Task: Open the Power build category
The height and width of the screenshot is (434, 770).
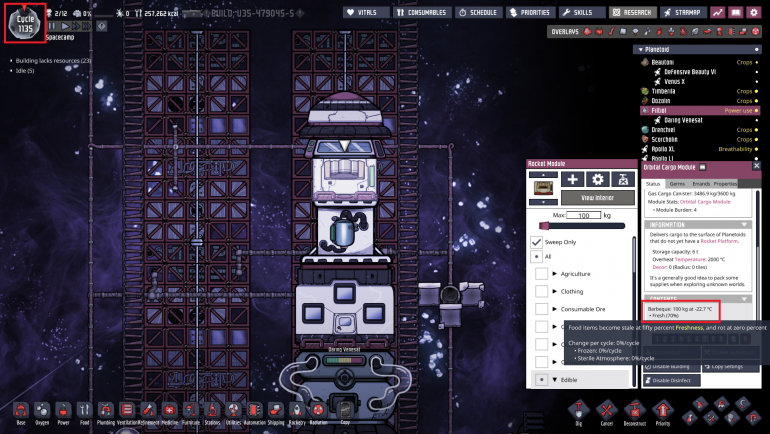Action: pyautogui.click(x=63, y=410)
